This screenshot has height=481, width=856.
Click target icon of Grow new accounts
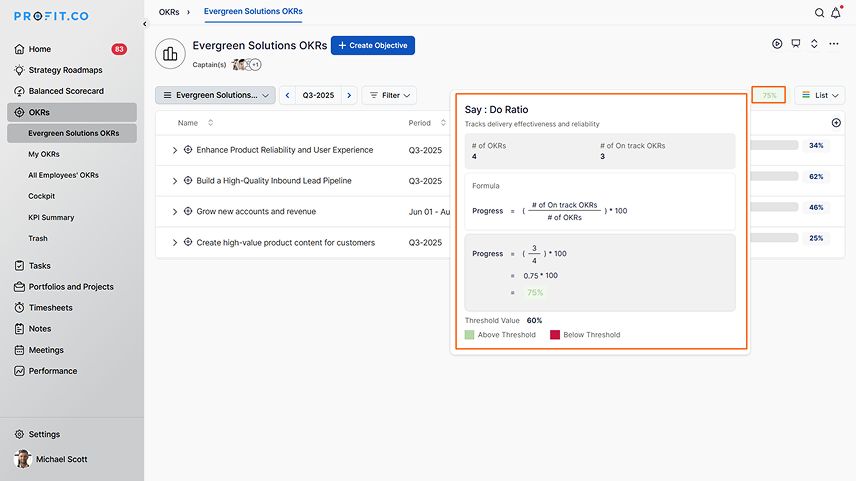tap(188, 211)
